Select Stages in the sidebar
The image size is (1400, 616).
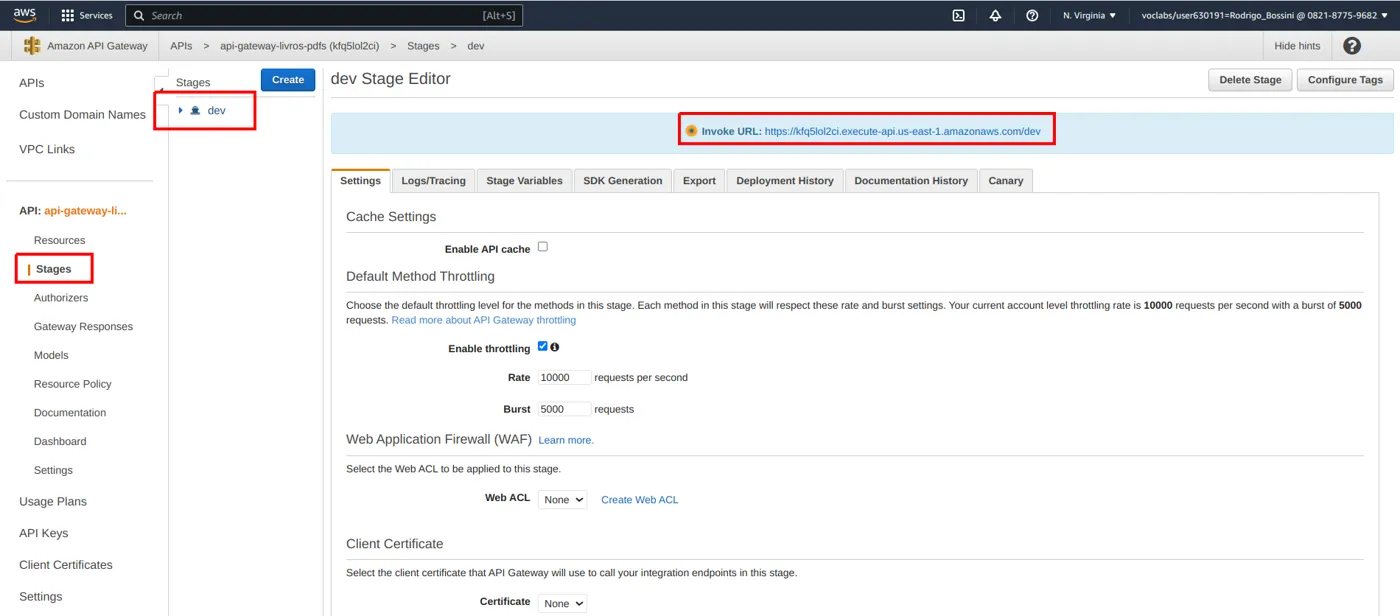click(53, 269)
